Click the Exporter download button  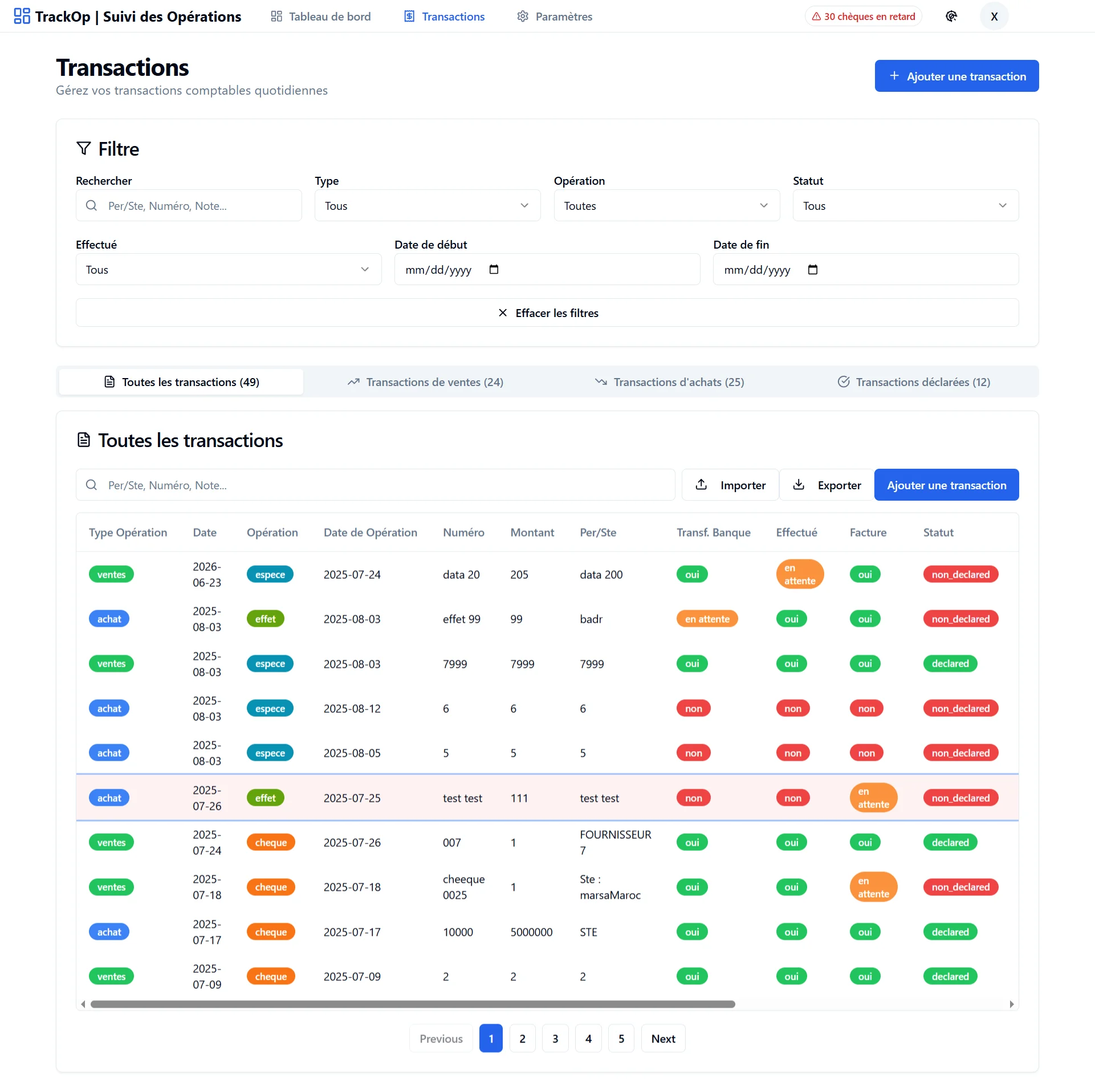827,485
